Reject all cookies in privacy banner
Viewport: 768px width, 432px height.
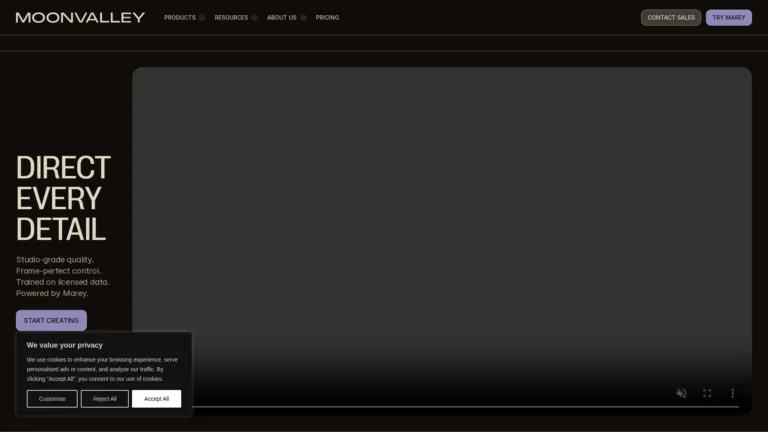[105, 398]
